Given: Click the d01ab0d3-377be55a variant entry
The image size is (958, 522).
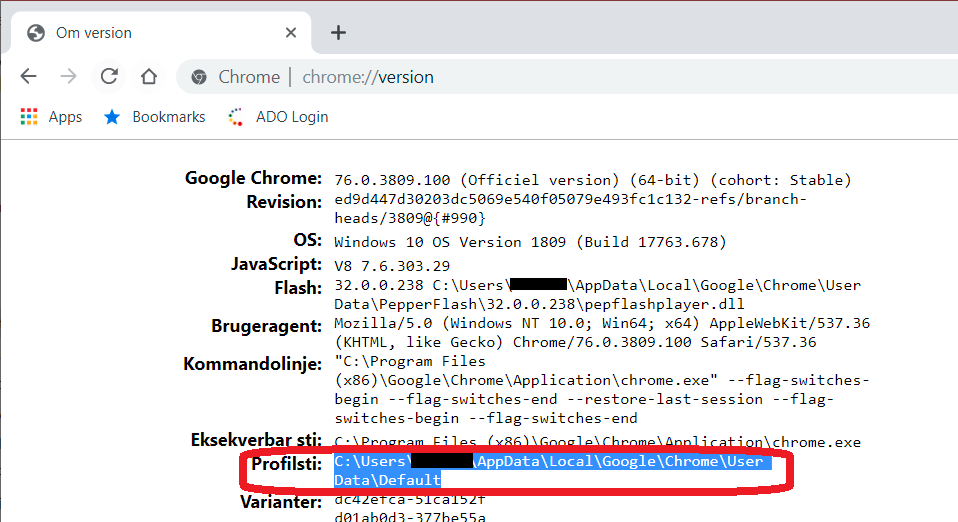Looking at the screenshot, I should tap(410, 517).
